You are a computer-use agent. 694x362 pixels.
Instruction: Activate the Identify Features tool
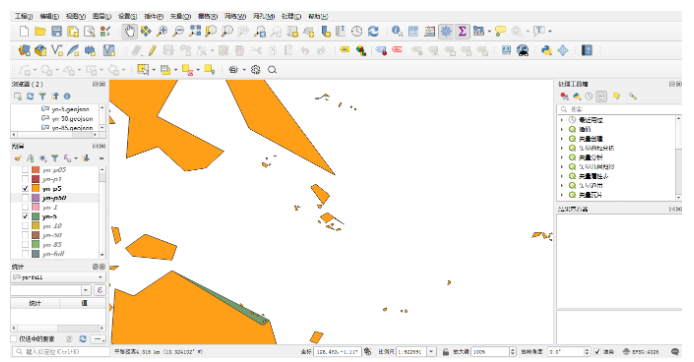(397, 31)
